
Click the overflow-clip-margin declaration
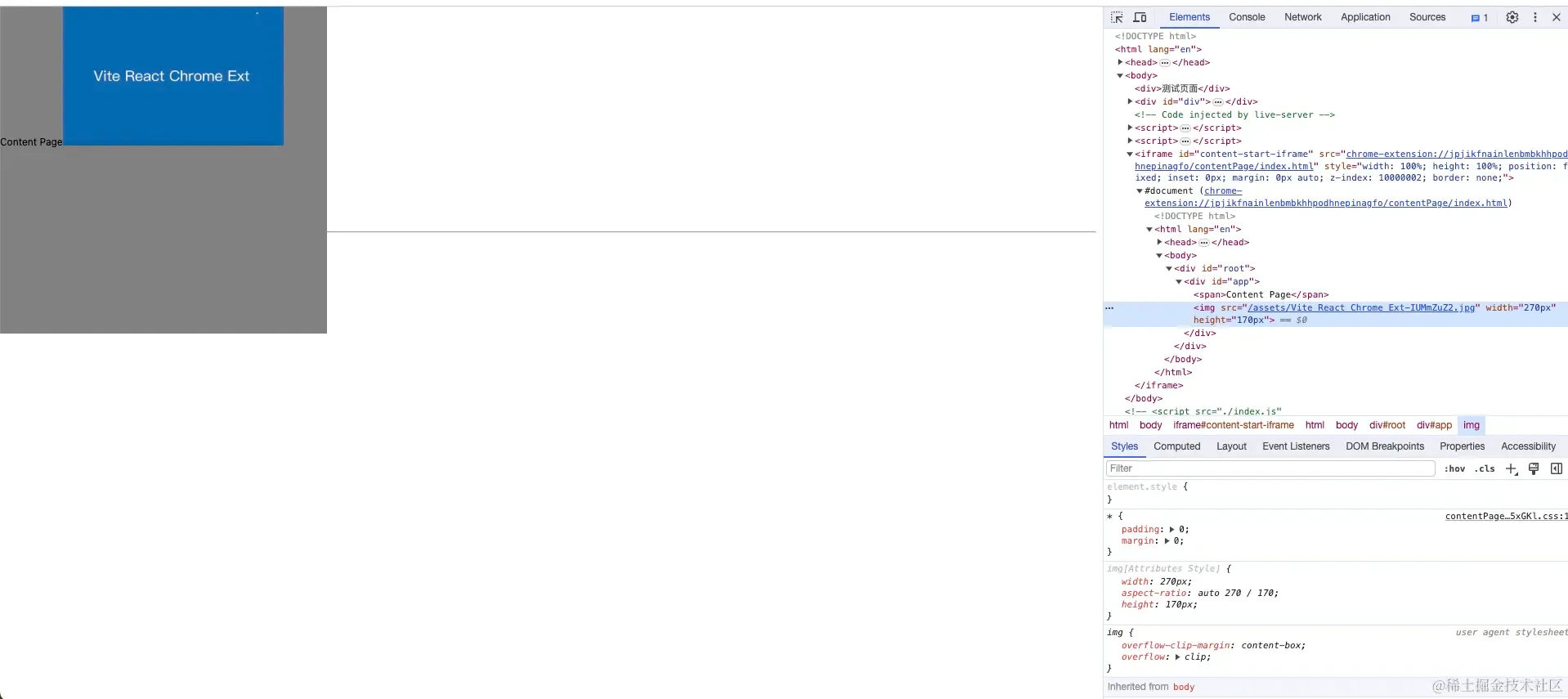(x=1213, y=646)
